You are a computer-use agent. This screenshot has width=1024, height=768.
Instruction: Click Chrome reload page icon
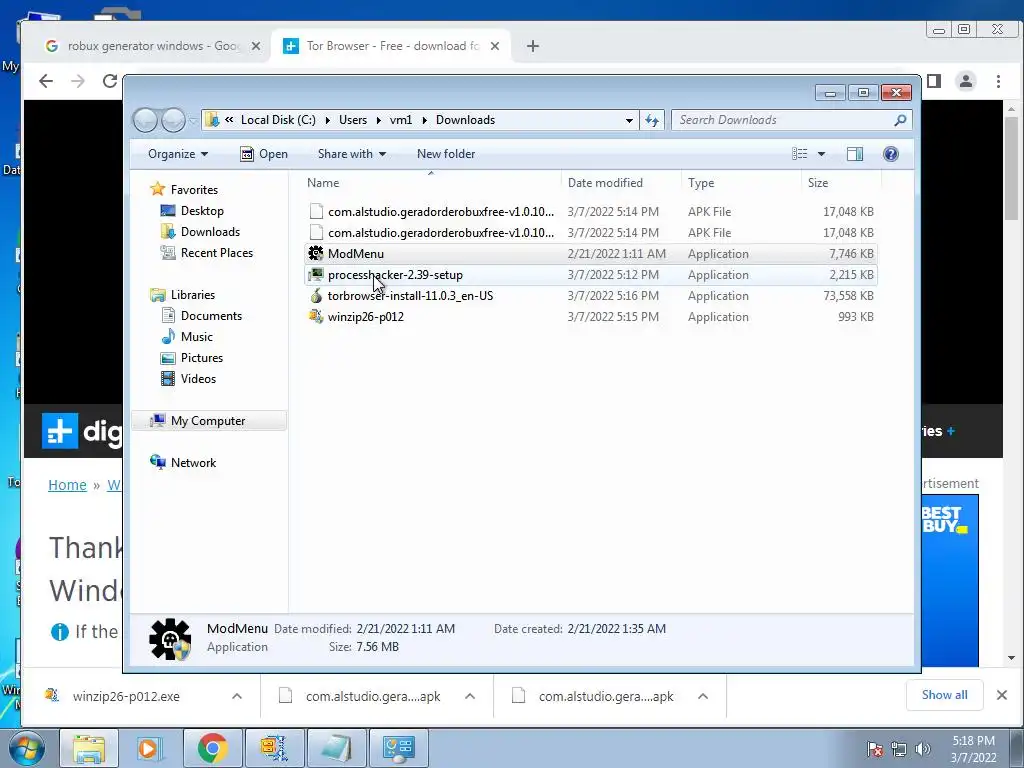110,81
